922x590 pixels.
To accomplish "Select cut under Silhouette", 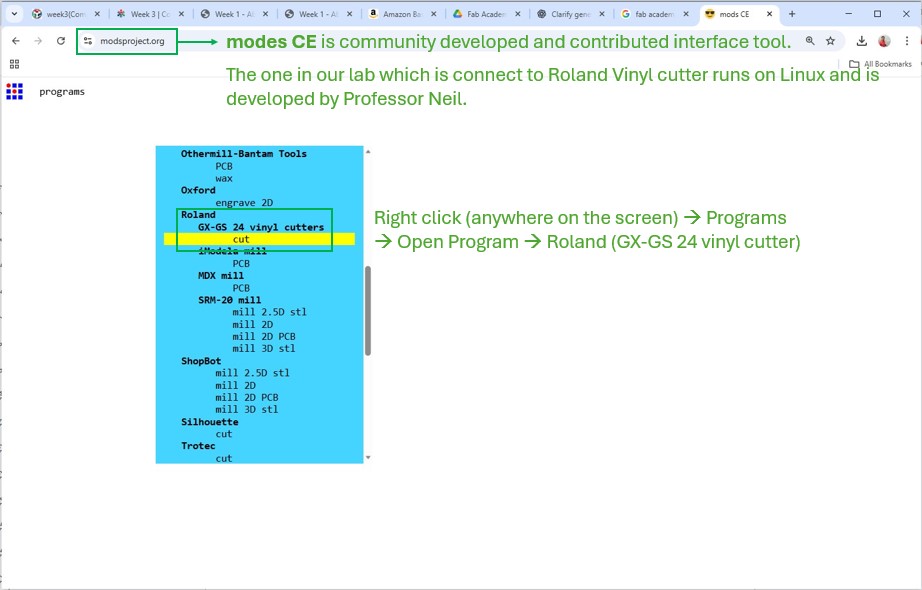I will click(224, 434).
